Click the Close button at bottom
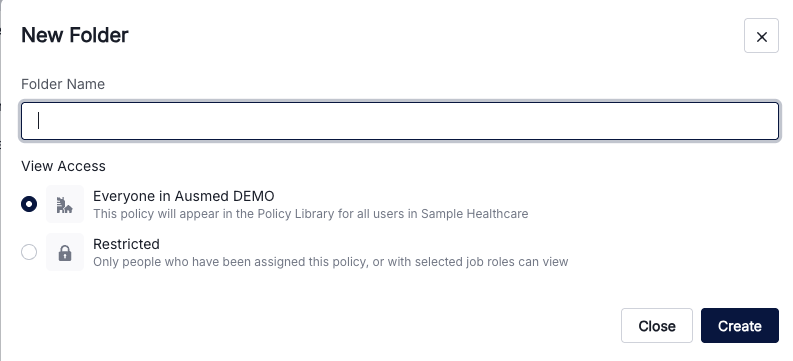The width and height of the screenshot is (793, 361). tap(656, 326)
